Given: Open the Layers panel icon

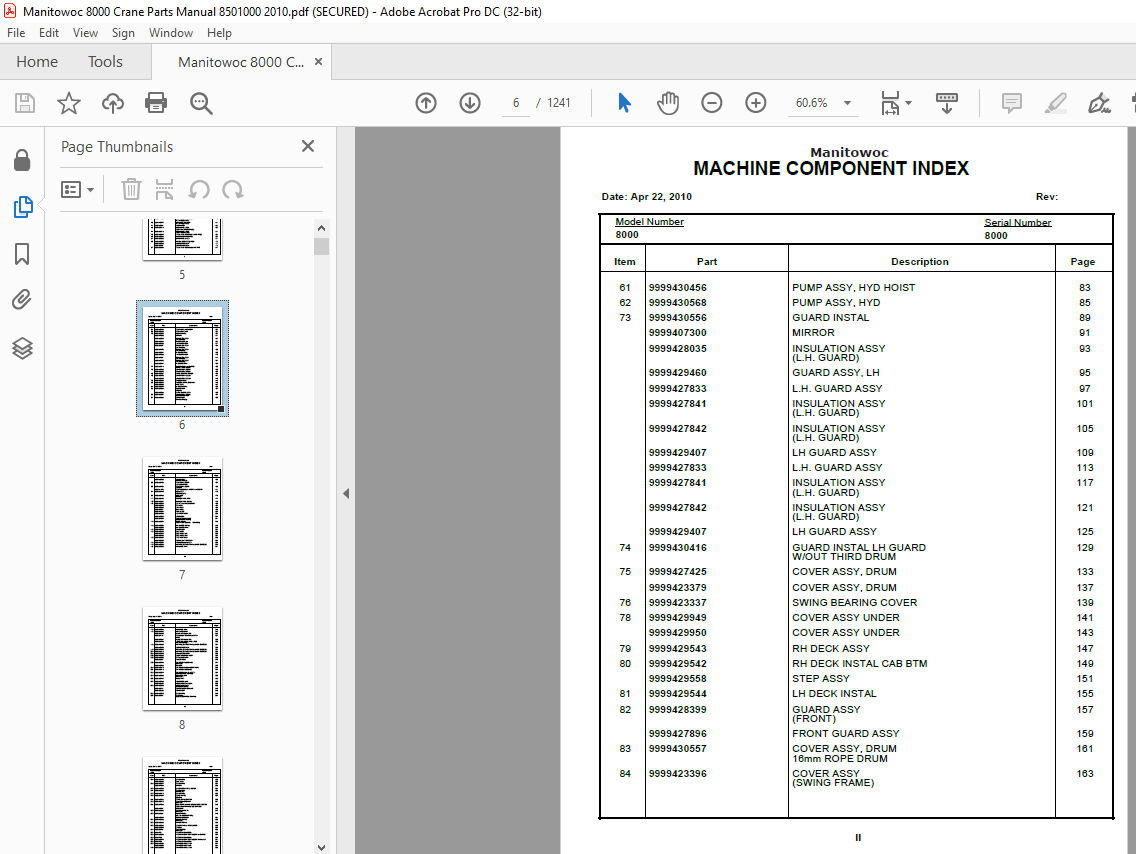Looking at the screenshot, I should point(22,348).
